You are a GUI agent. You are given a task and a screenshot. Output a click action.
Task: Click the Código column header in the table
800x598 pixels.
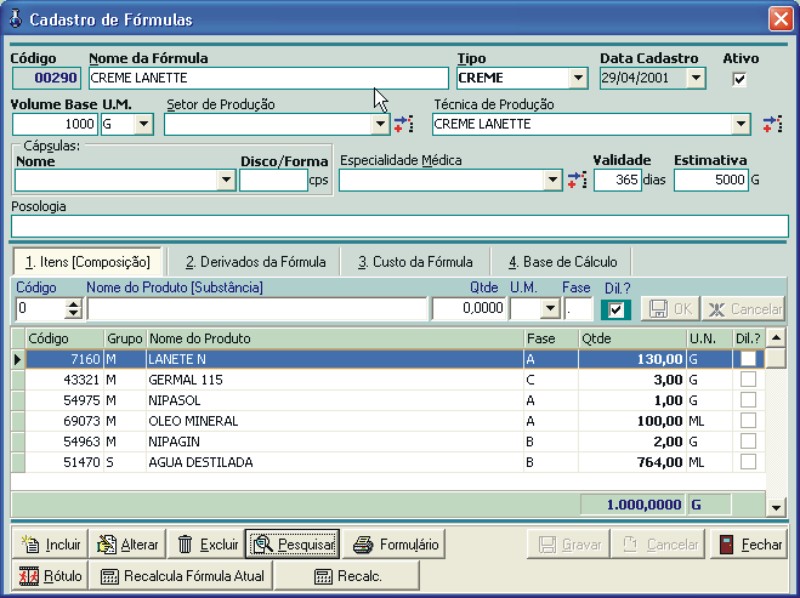pyautogui.click(x=65, y=338)
